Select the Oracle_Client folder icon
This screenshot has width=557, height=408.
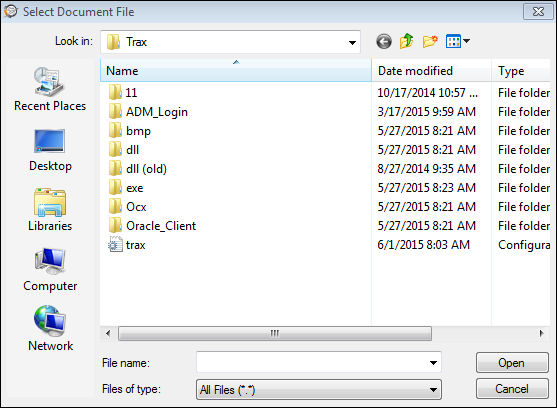tap(115, 225)
